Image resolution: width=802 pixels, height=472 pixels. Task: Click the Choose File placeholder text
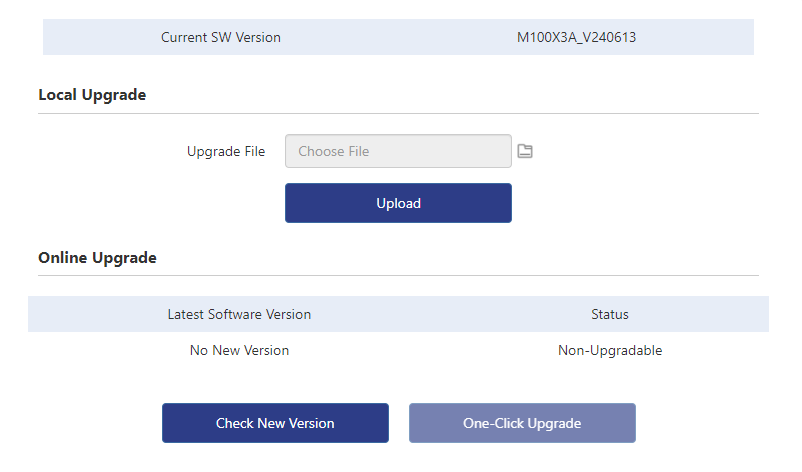334,152
